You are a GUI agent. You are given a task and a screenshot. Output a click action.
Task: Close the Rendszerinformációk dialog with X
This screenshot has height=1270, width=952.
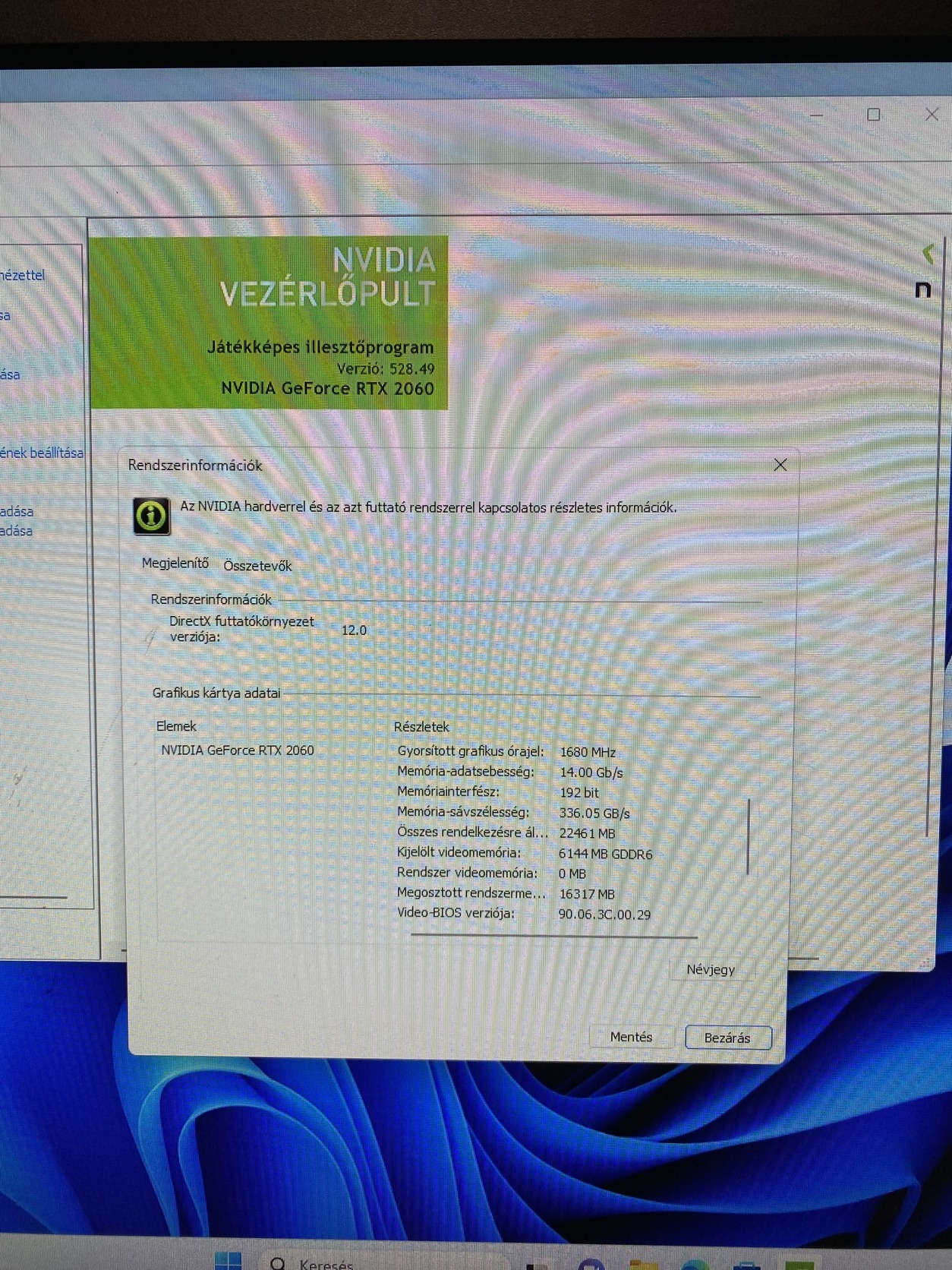[780, 465]
